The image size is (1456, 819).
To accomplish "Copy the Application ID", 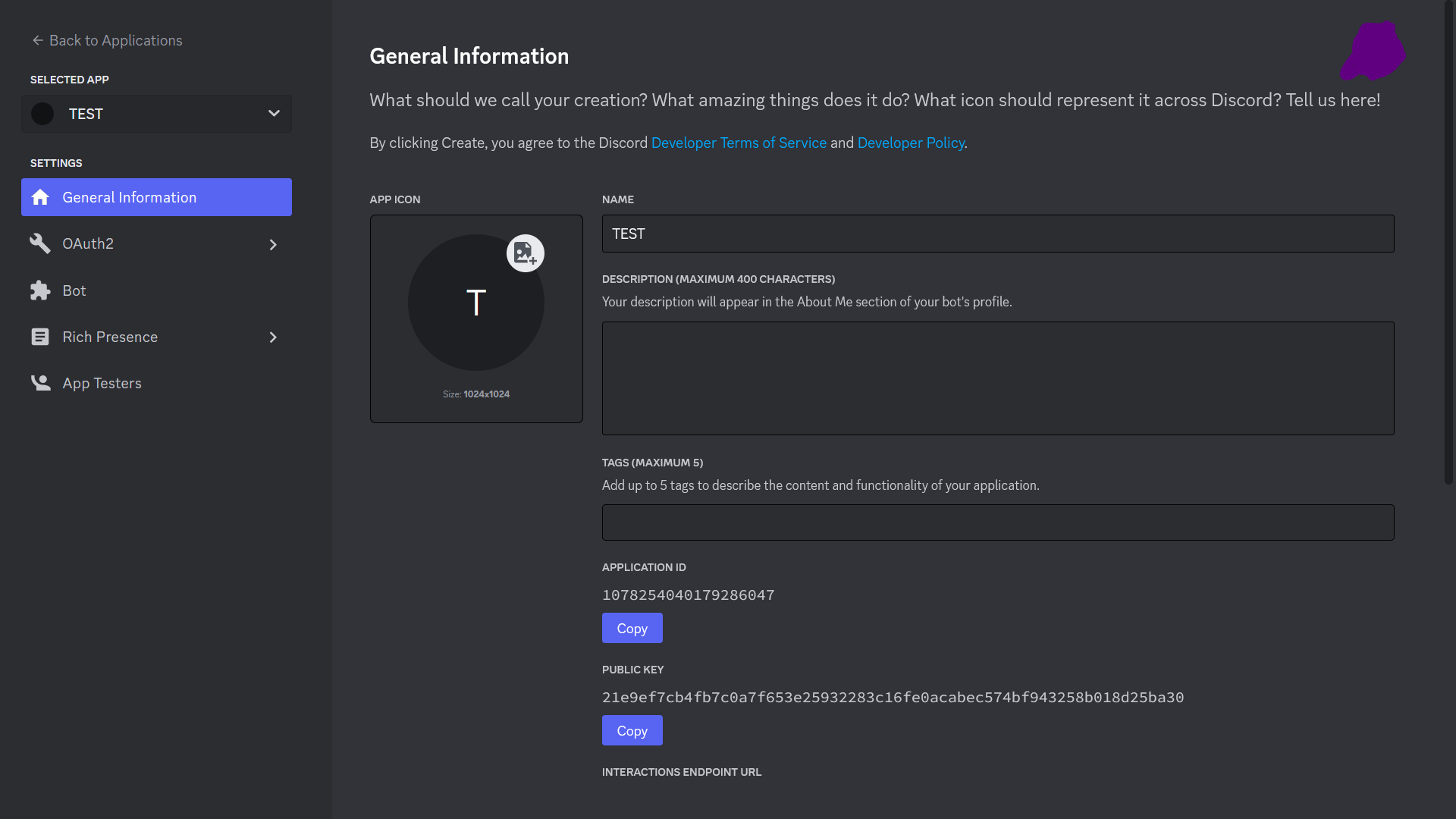I will point(632,628).
